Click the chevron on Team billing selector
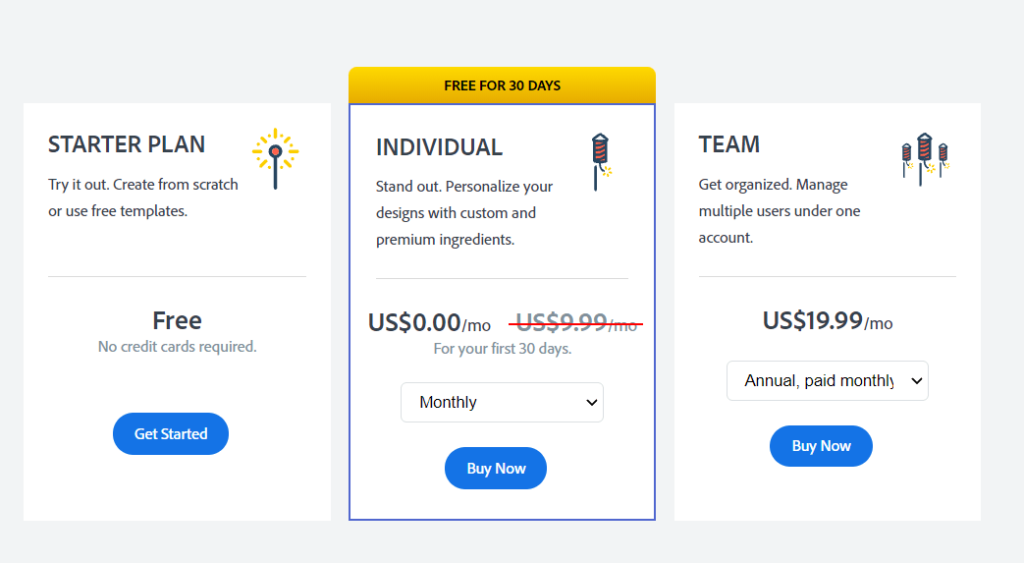This screenshot has height=563, width=1024. [x=916, y=381]
